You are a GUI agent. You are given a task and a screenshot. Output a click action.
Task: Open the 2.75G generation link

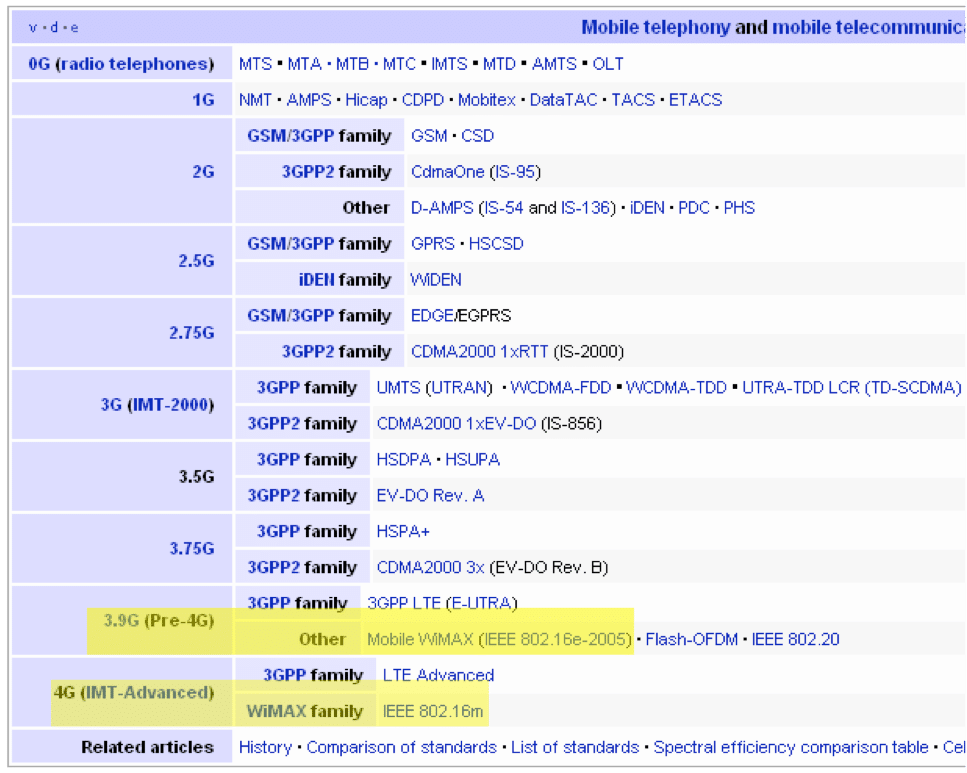[x=192, y=333]
